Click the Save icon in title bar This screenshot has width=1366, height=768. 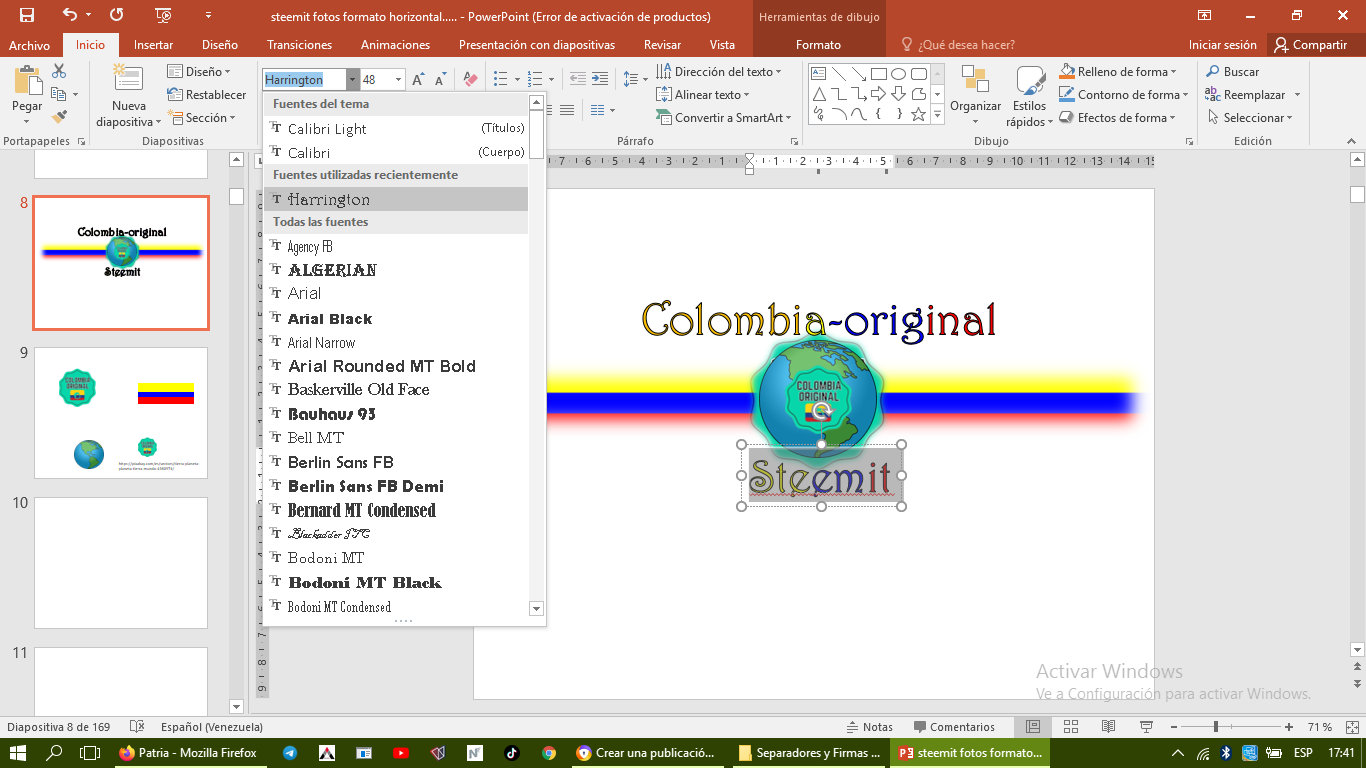(26, 15)
